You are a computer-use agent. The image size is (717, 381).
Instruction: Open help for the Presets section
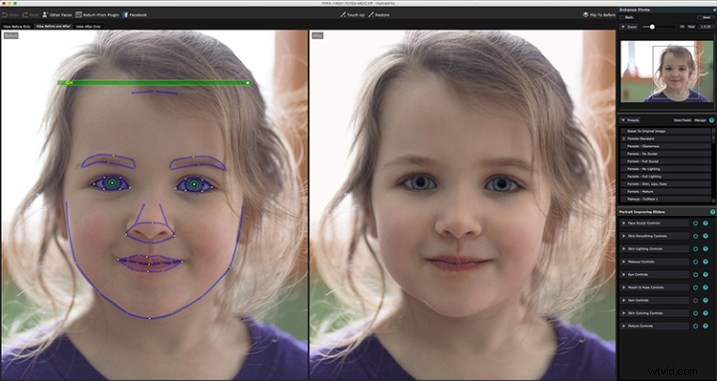pos(712,120)
